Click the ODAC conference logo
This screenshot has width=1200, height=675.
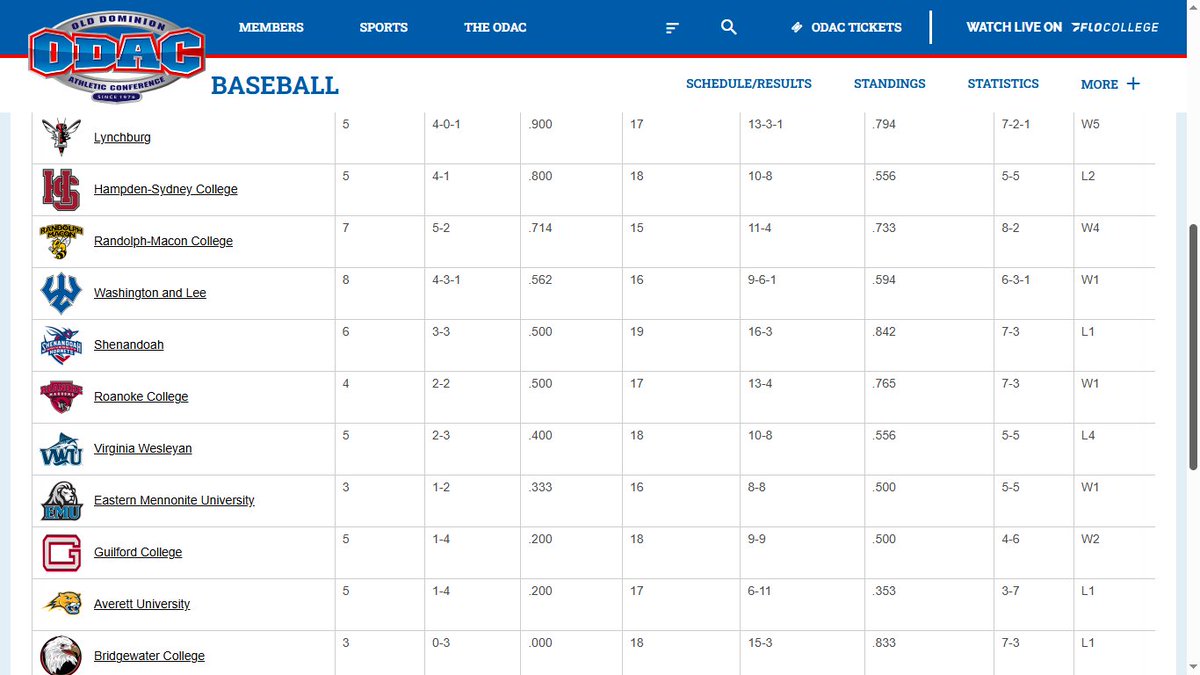click(x=117, y=59)
